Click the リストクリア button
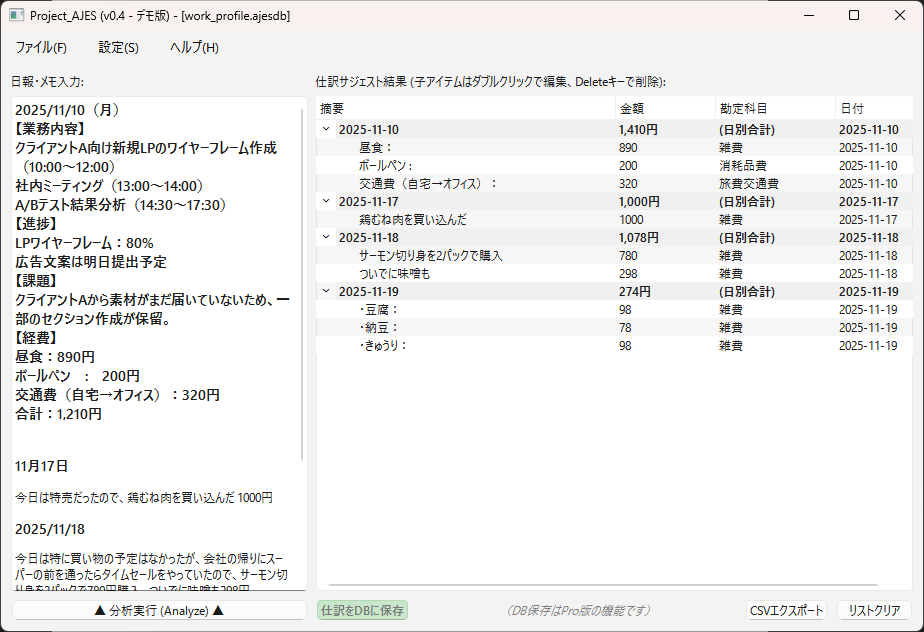 point(874,611)
